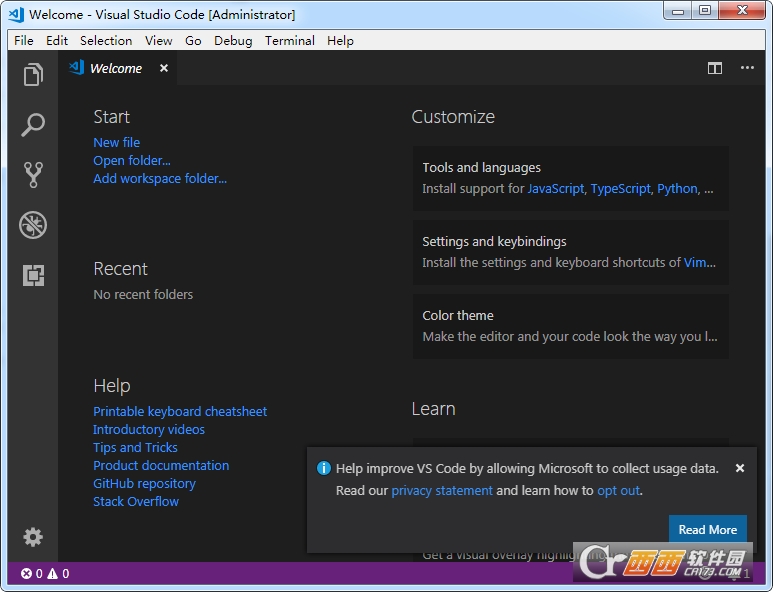Open the Explorer view in activity bar

click(x=33, y=74)
